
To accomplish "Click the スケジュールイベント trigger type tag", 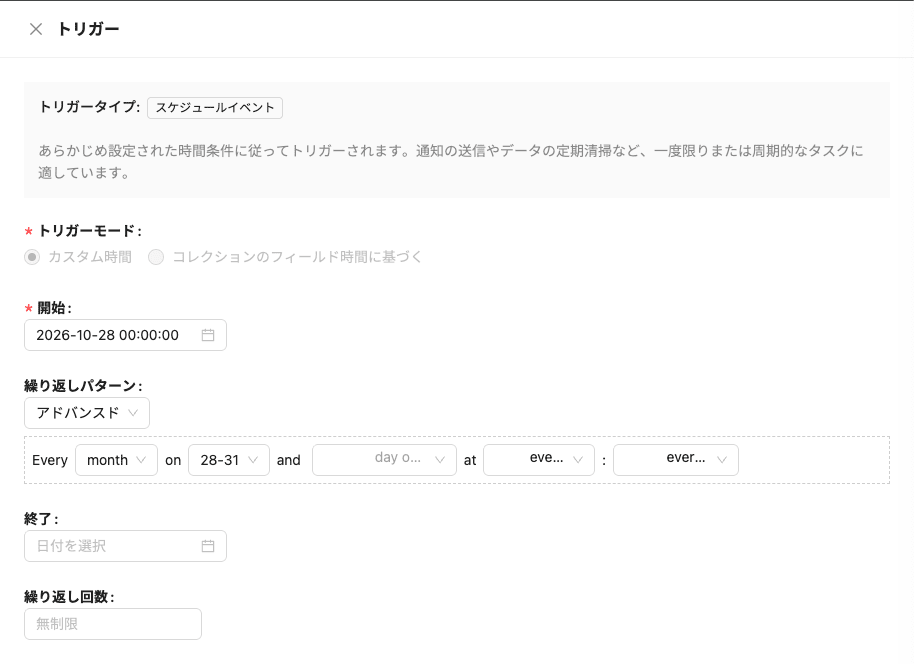I will pos(215,108).
